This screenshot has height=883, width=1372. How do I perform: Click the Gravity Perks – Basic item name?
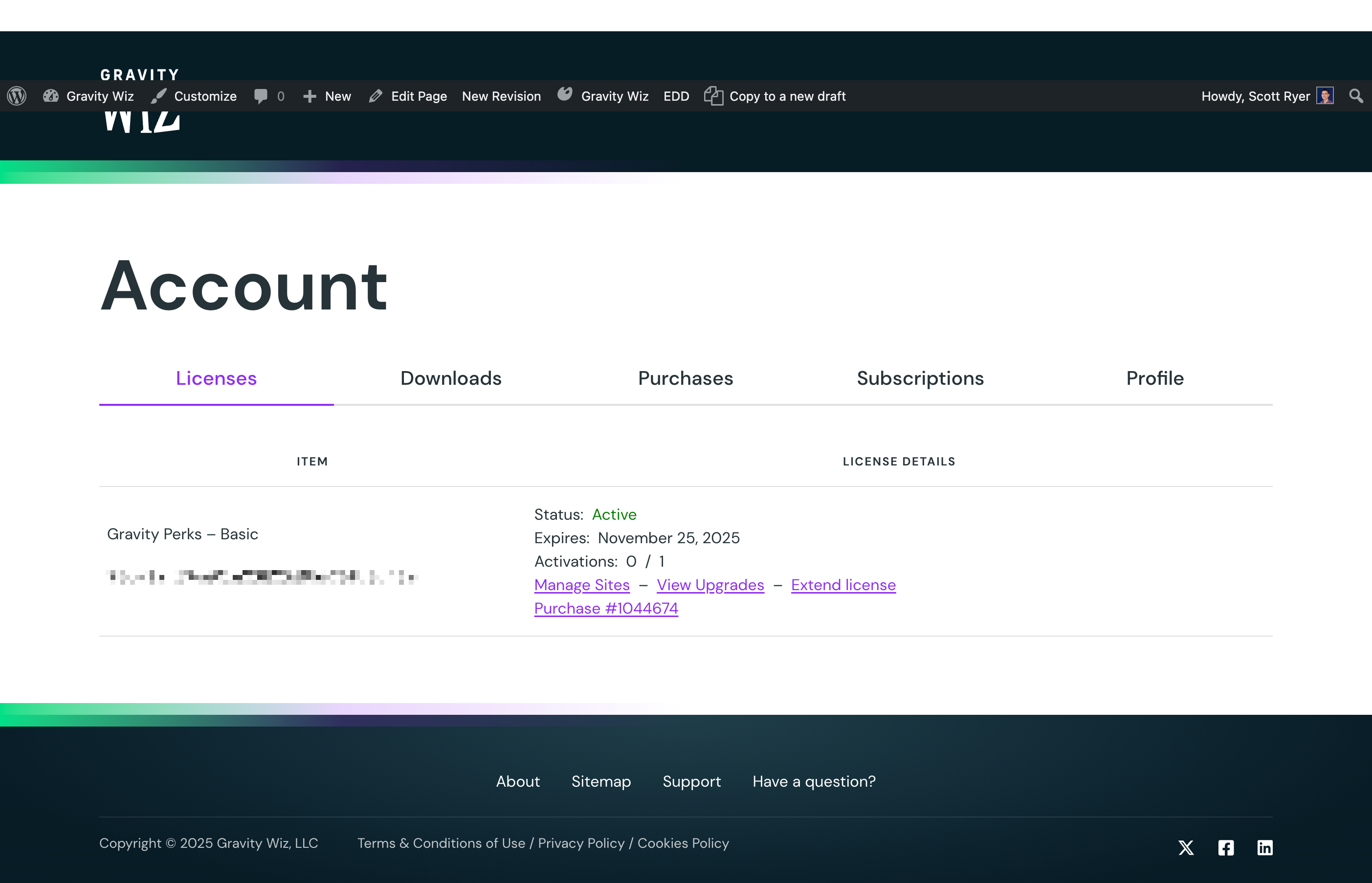tap(182, 534)
